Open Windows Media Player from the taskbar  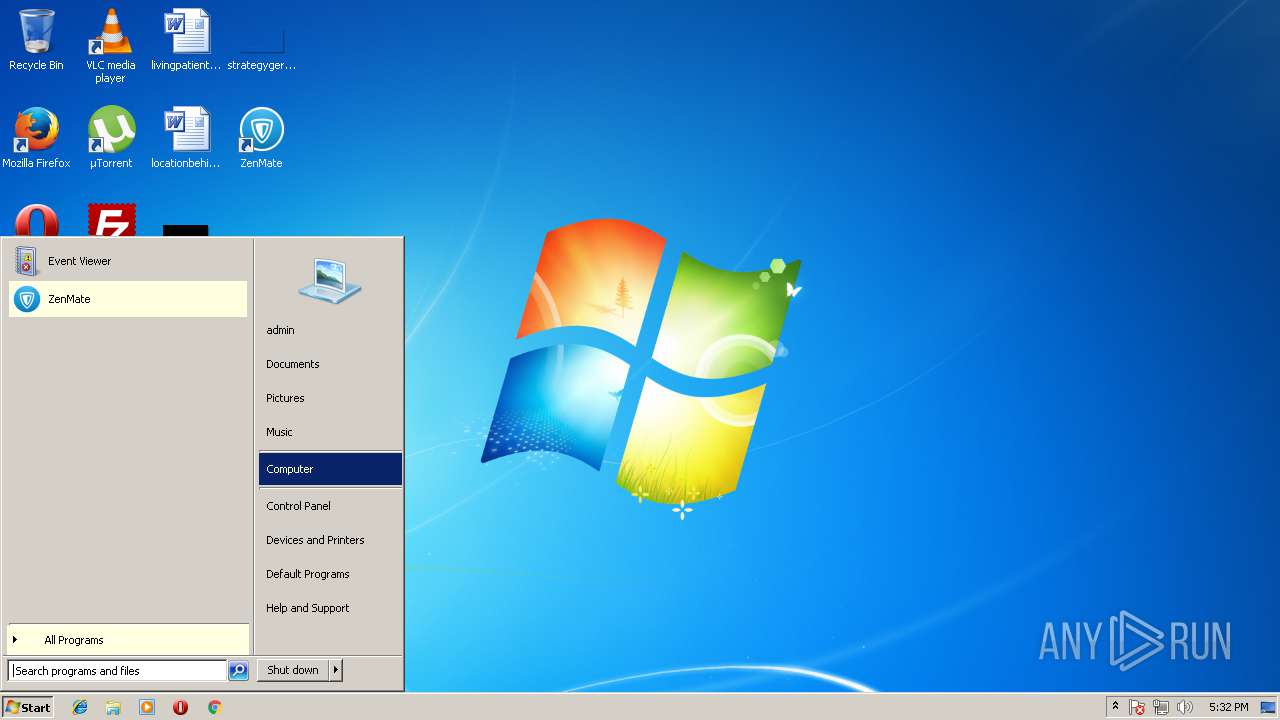(147, 707)
